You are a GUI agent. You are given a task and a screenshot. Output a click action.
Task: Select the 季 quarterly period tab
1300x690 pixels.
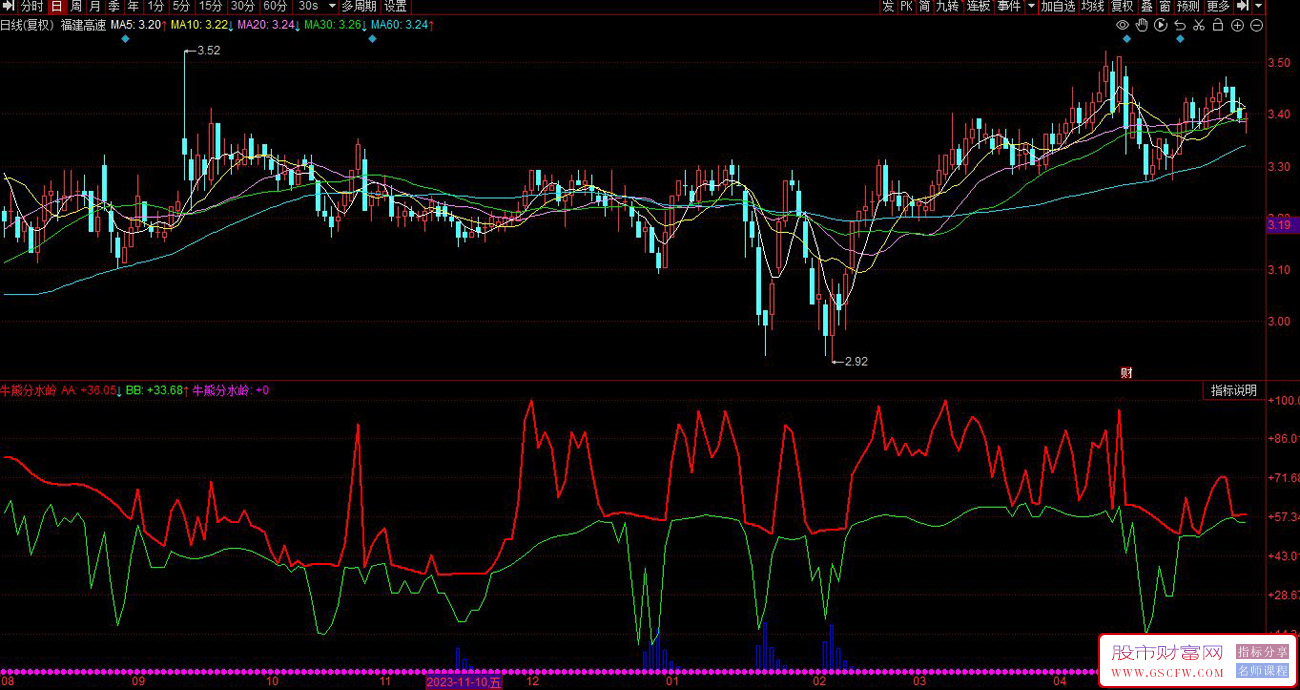click(114, 6)
